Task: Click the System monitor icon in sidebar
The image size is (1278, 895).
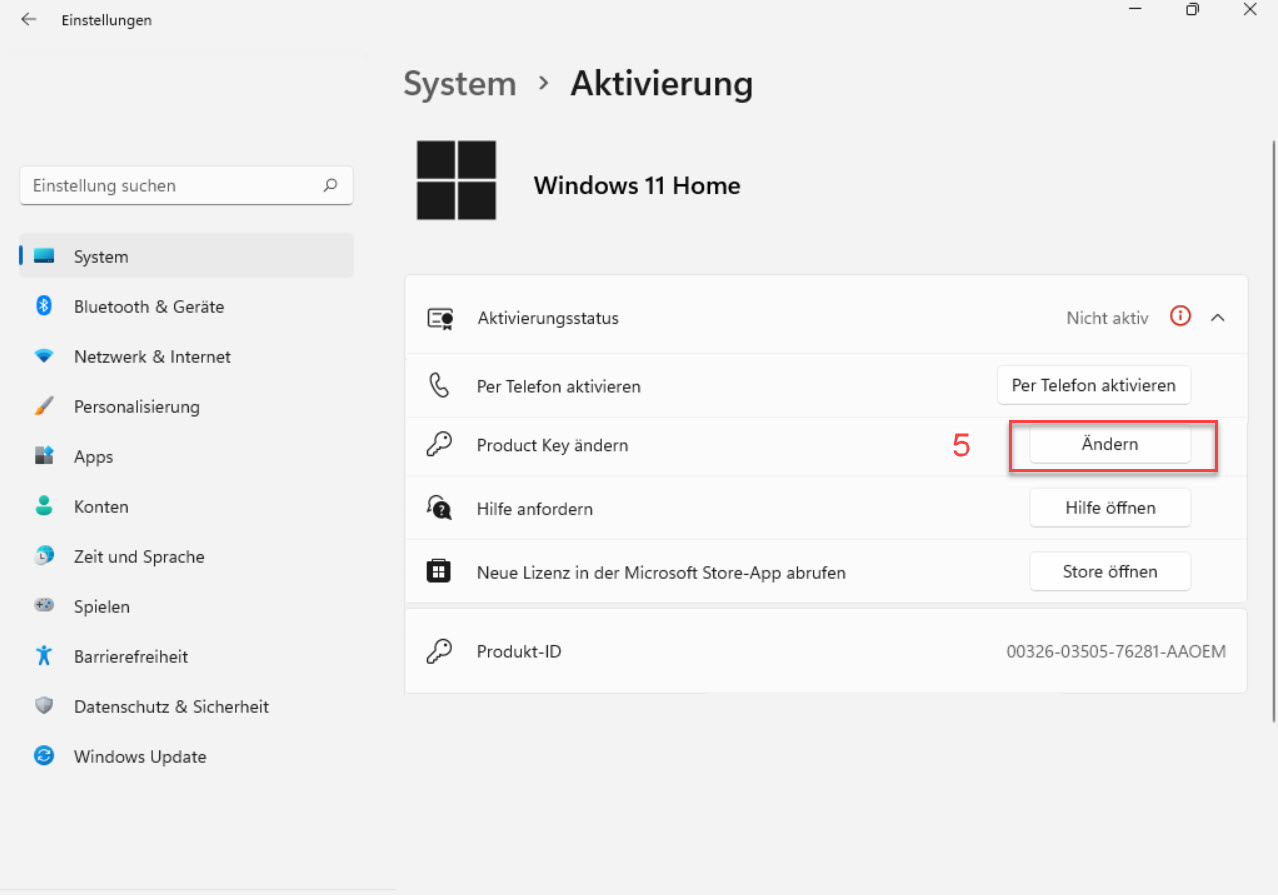Action: (44, 256)
